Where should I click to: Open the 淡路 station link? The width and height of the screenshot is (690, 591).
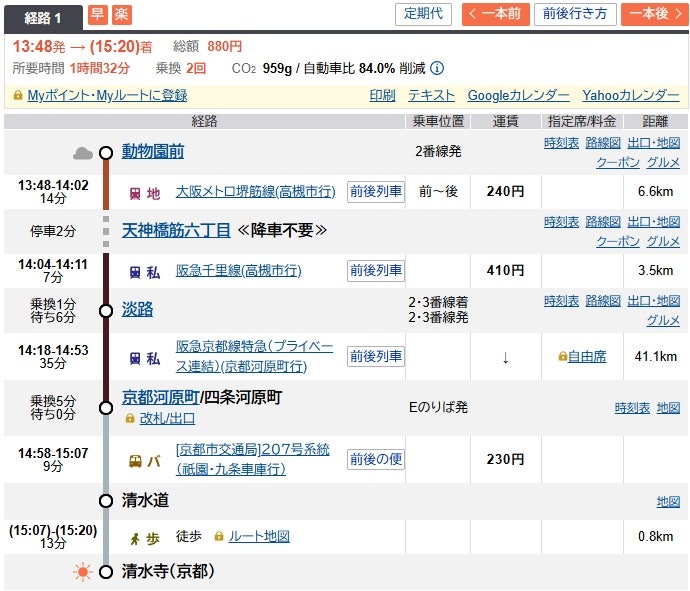tap(137, 310)
